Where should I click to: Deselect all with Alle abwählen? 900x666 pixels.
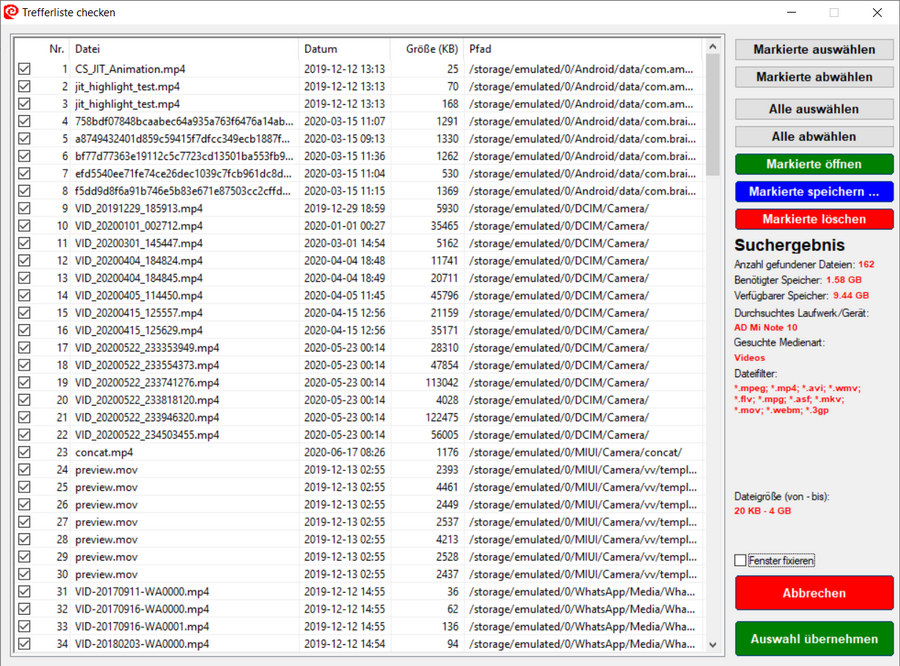[x=814, y=137]
